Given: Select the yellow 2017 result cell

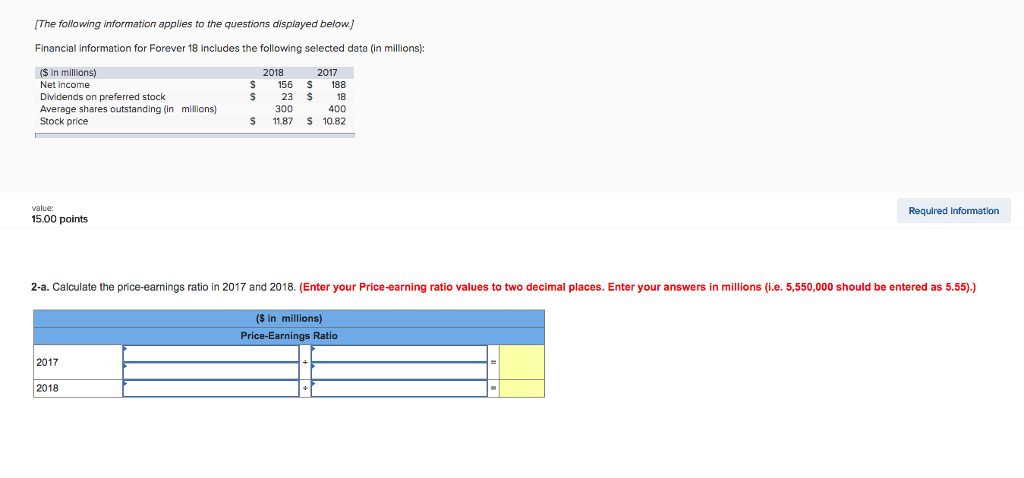Looking at the screenshot, I should tap(522, 362).
